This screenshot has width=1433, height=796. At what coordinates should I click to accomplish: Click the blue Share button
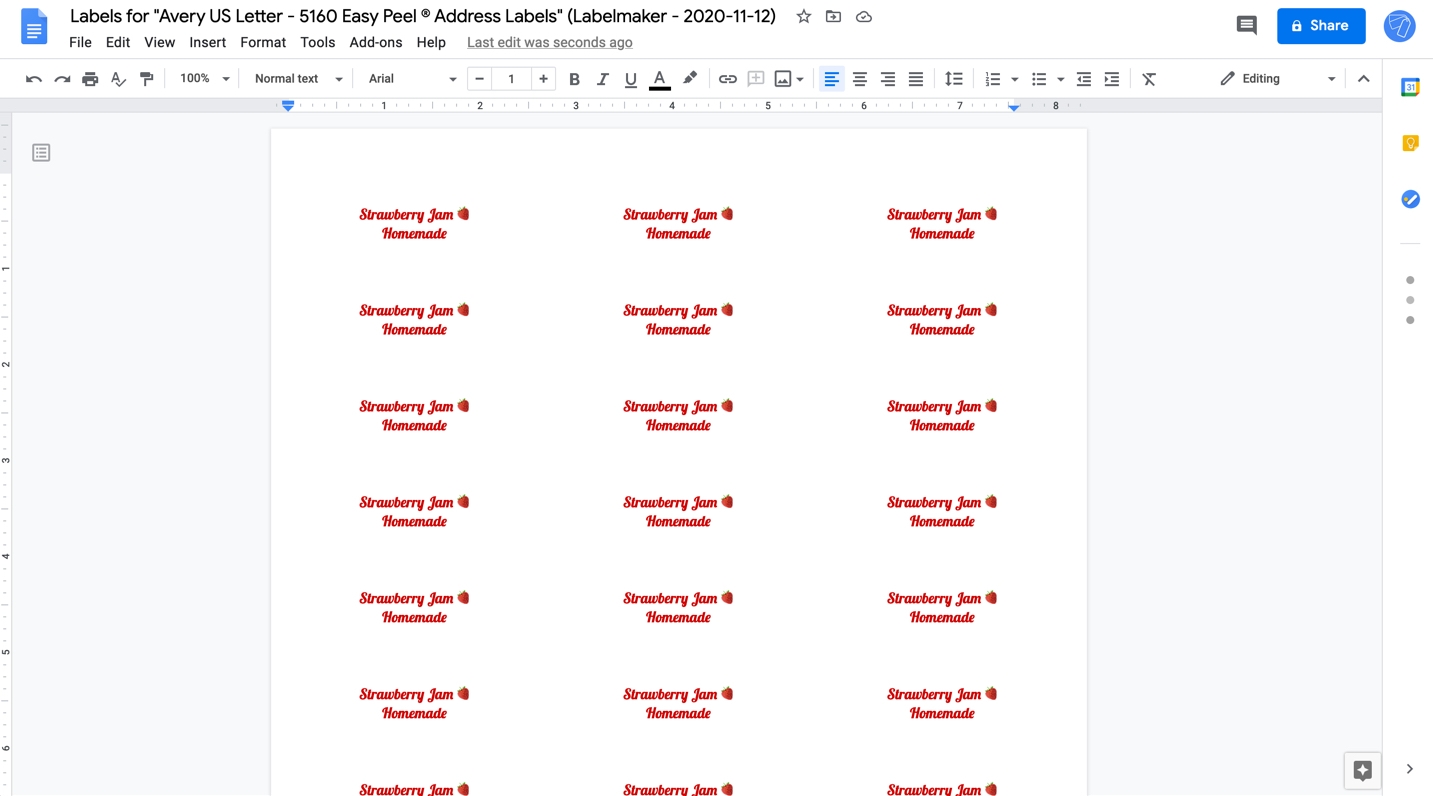tap(1320, 26)
